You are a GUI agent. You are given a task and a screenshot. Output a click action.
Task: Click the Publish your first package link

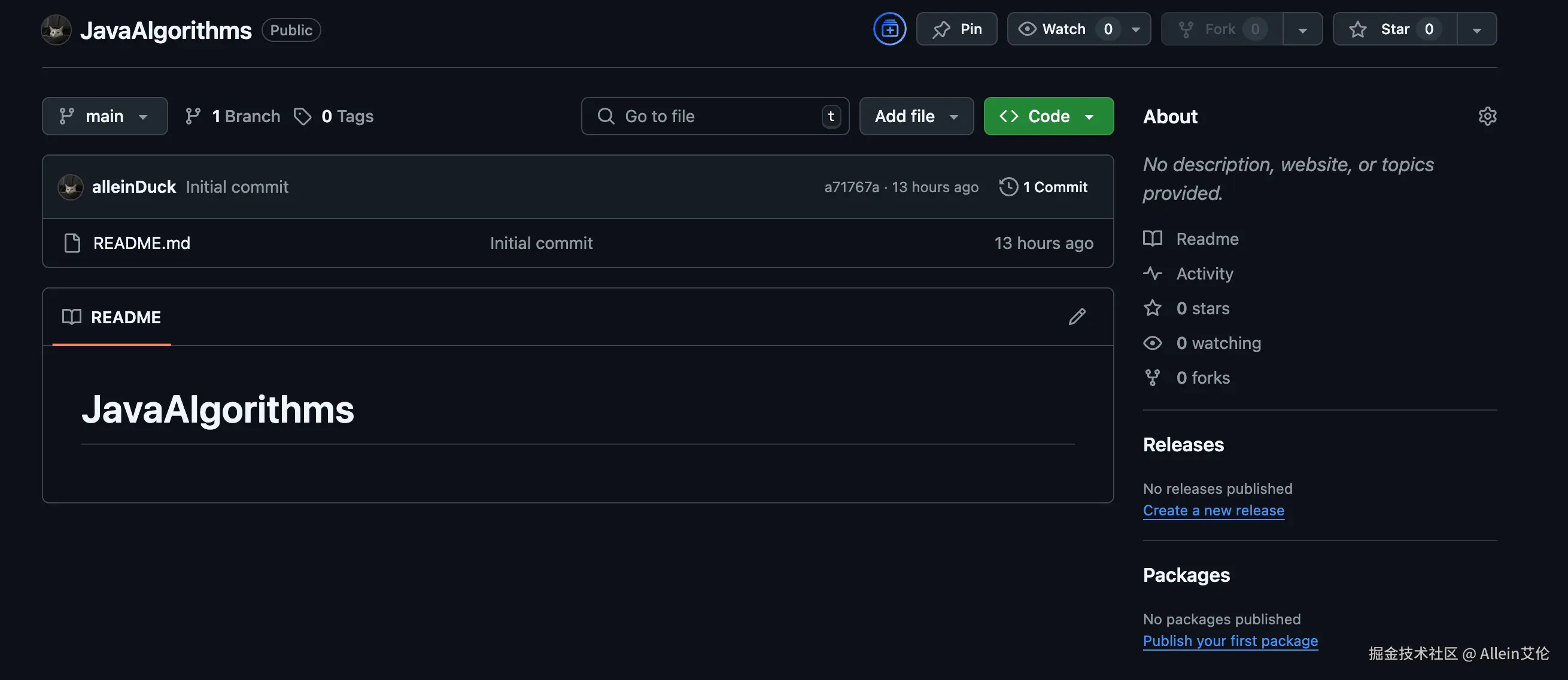(1230, 640)
